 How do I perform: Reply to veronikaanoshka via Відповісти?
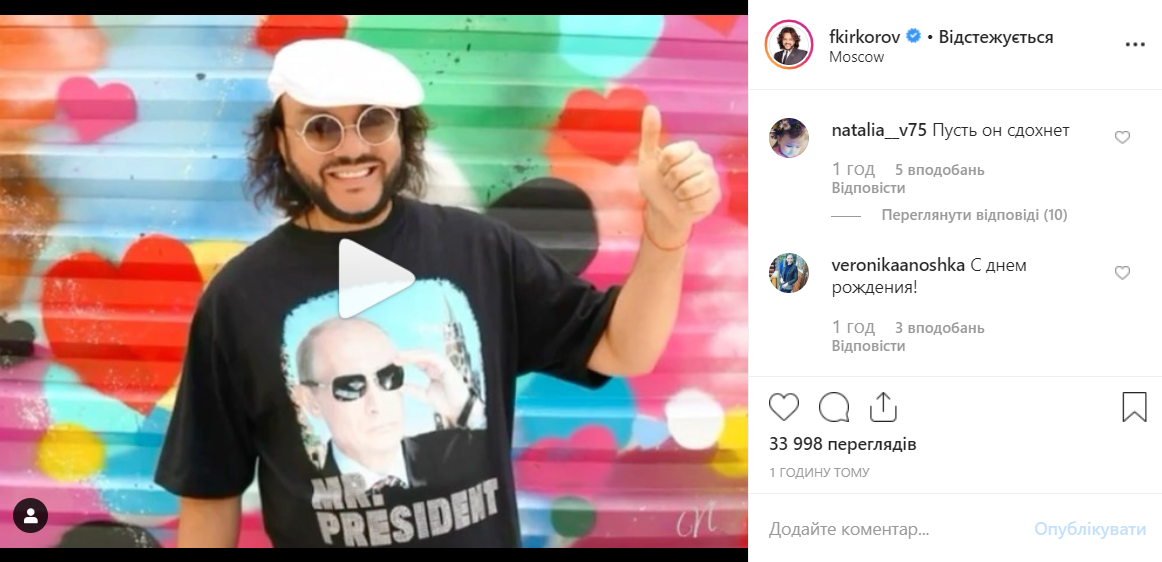(868, 346)
